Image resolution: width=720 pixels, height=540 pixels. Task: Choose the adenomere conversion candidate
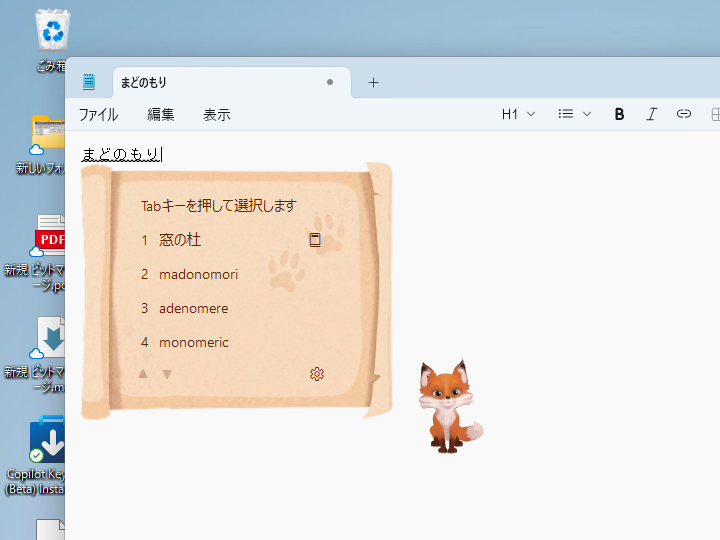(x=193, y=308)
